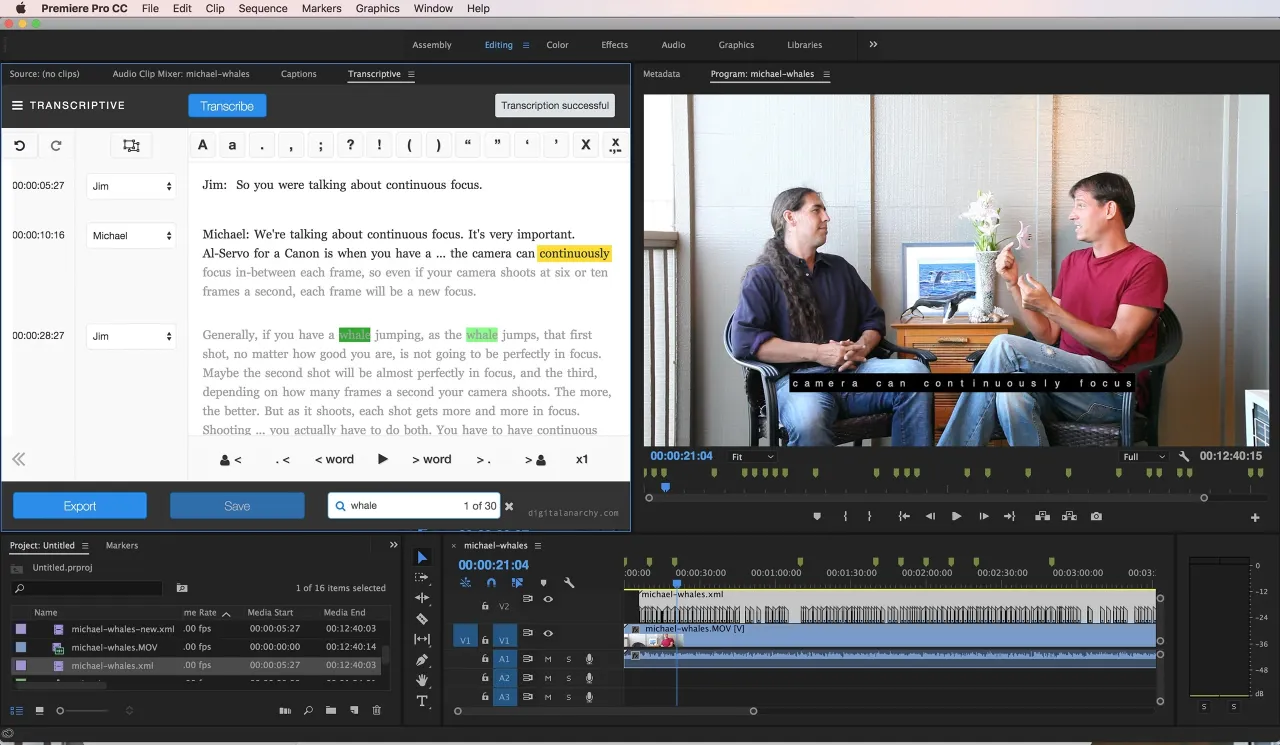The image size is (1280, 745).
Task: Mute audio track A1
Action: [548, 659]
